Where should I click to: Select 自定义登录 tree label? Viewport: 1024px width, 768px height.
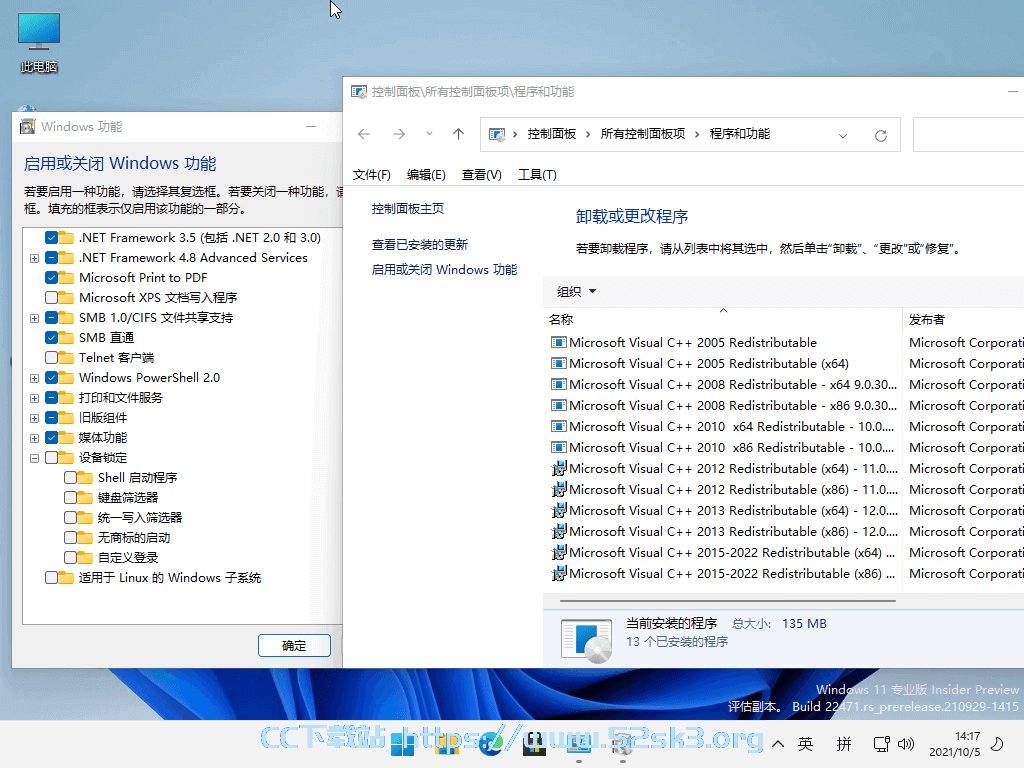[128, 558]
